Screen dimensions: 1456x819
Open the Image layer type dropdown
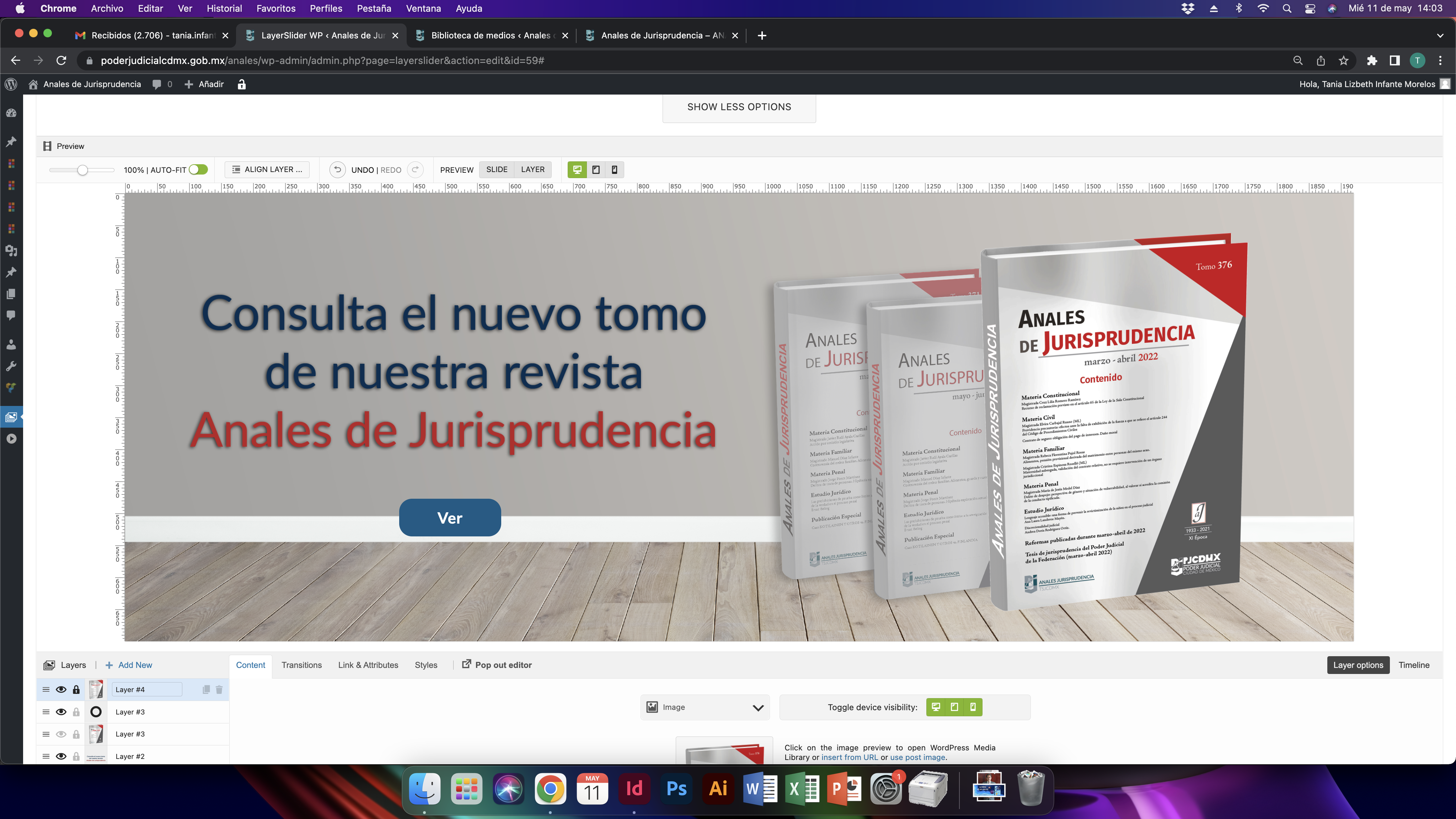(705, 708)
